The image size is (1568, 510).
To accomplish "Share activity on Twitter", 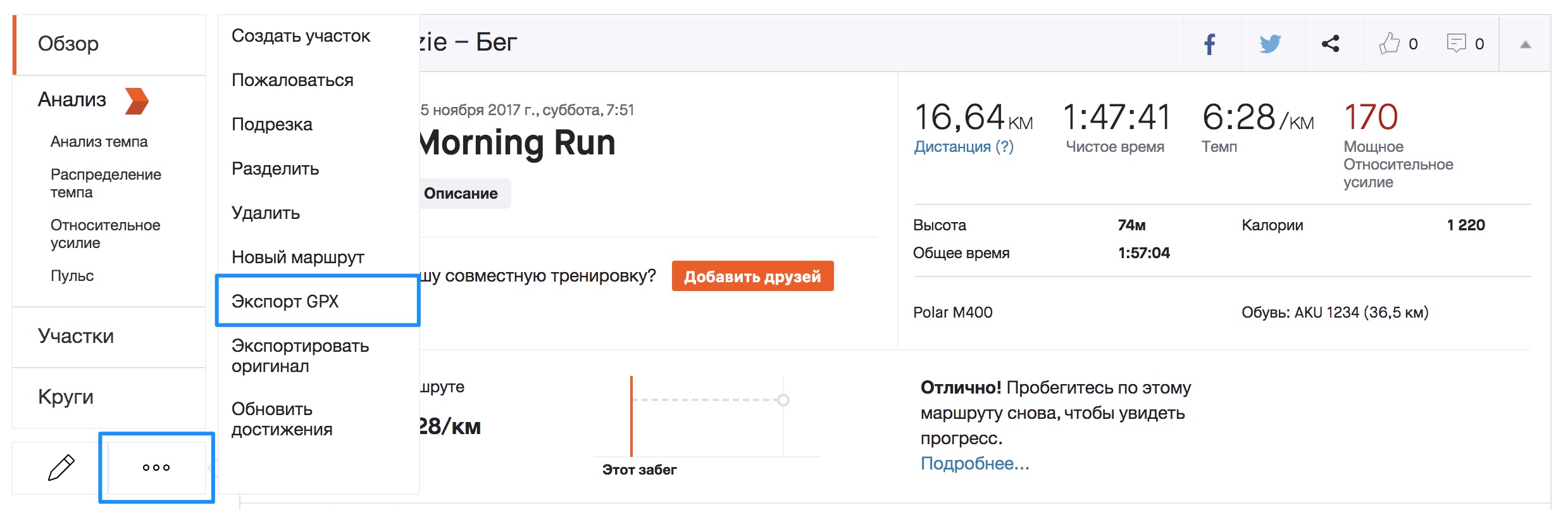I will (1270, 44).
